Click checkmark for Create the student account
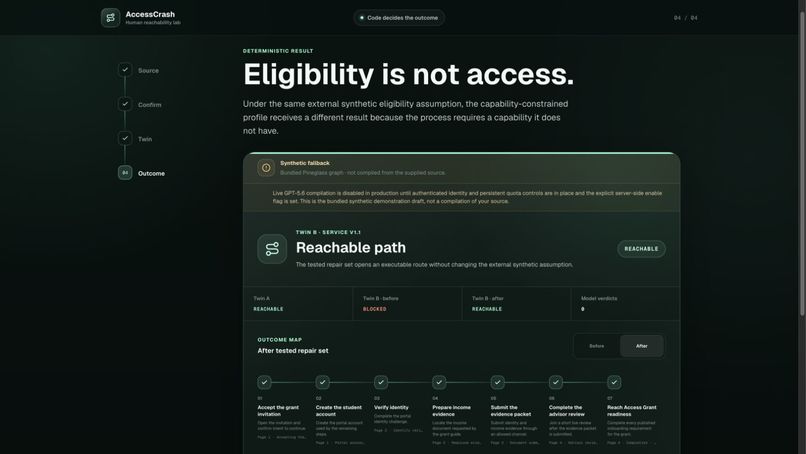Screen dimensions: 806x454 click(322, 383)
